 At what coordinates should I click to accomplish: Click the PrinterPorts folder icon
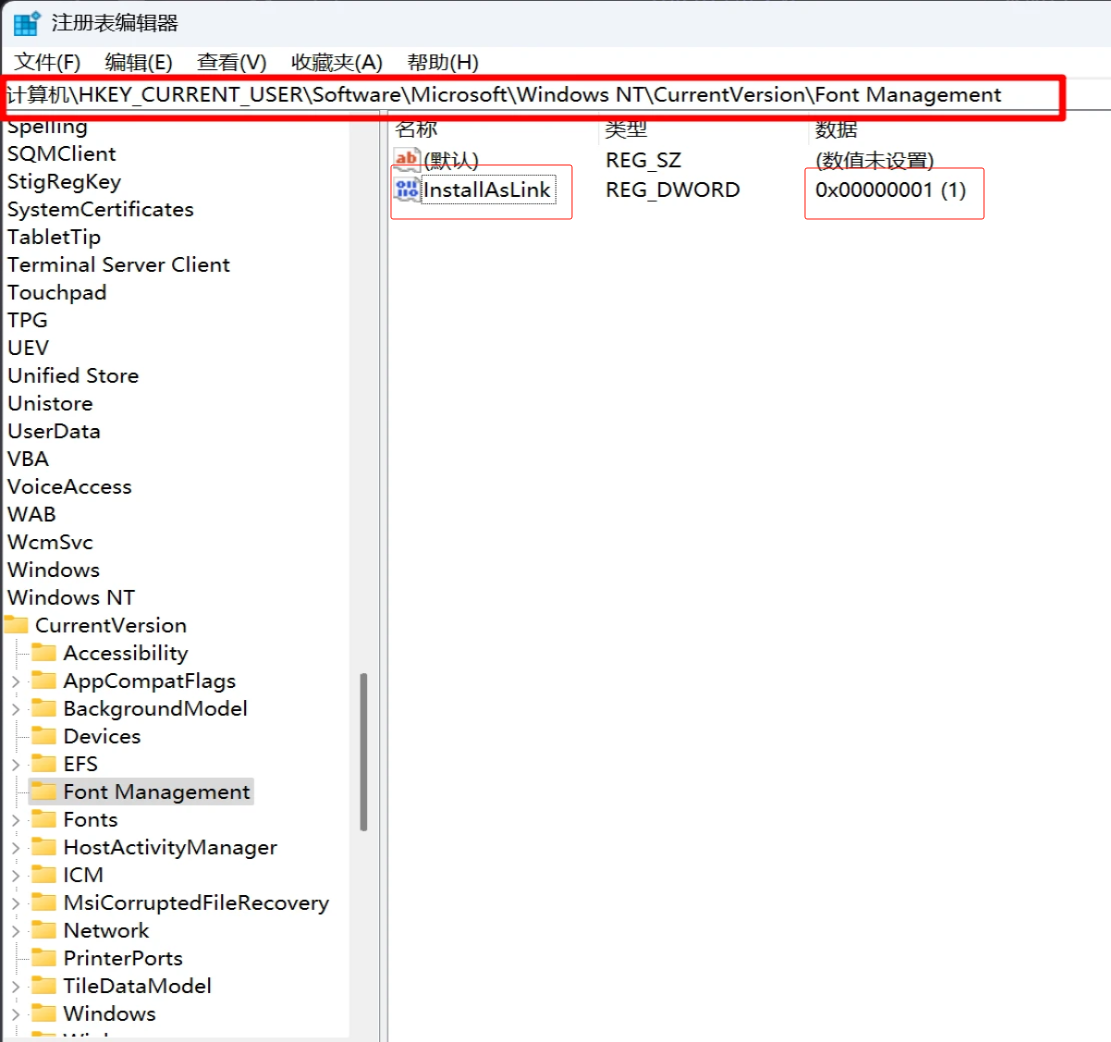pyautogui.click(x=44, y=957)
